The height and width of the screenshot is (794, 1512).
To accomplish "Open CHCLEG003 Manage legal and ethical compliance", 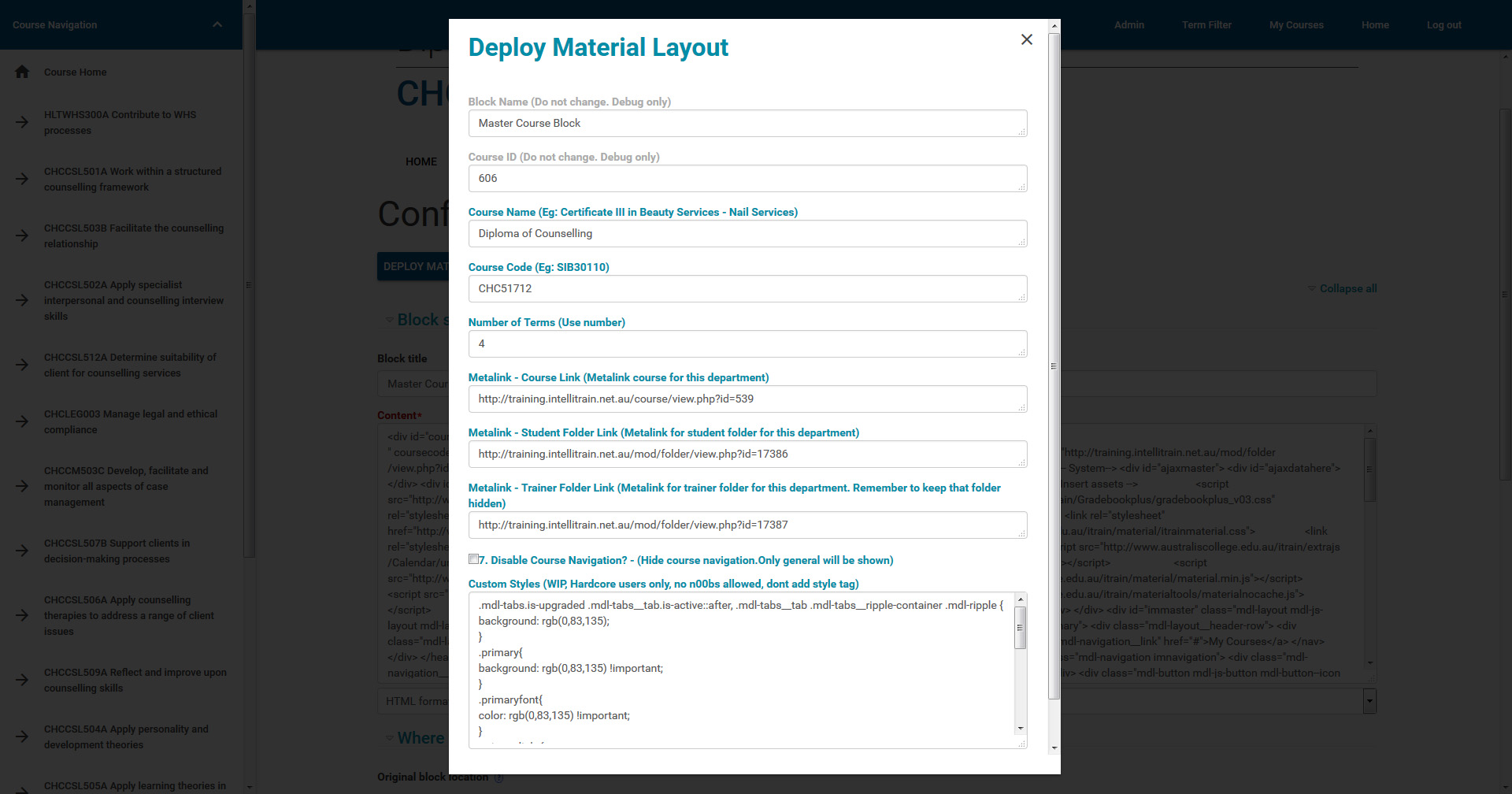I will [x=131, y=421].
